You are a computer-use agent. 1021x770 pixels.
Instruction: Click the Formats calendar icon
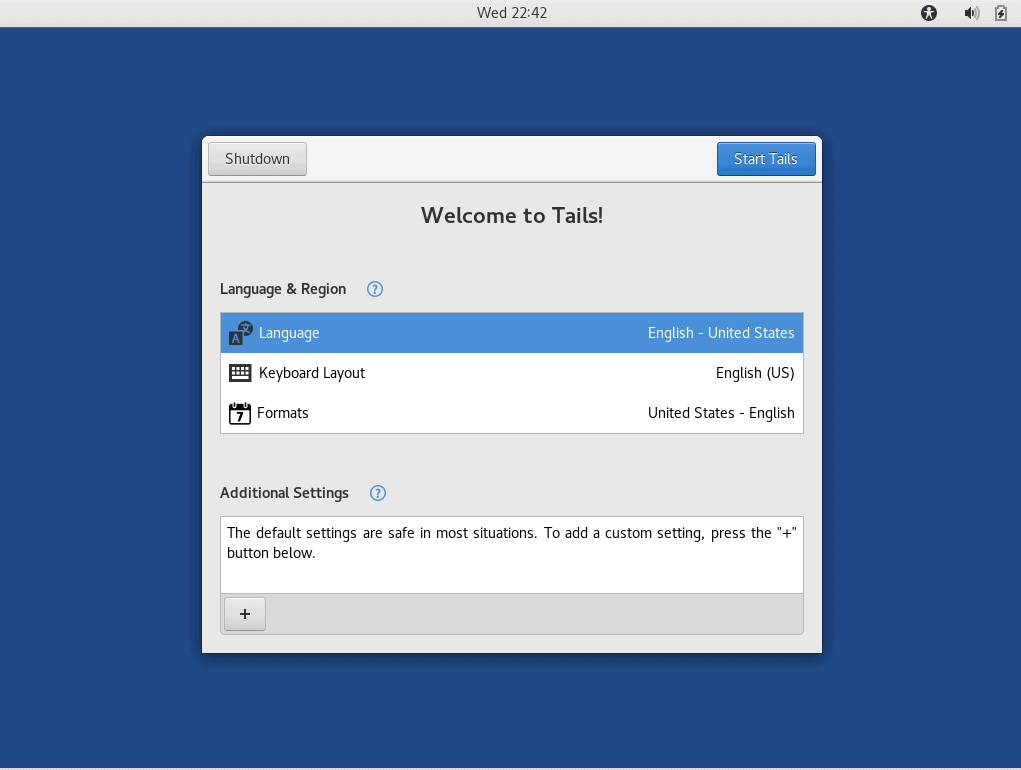tap(240, 413)
